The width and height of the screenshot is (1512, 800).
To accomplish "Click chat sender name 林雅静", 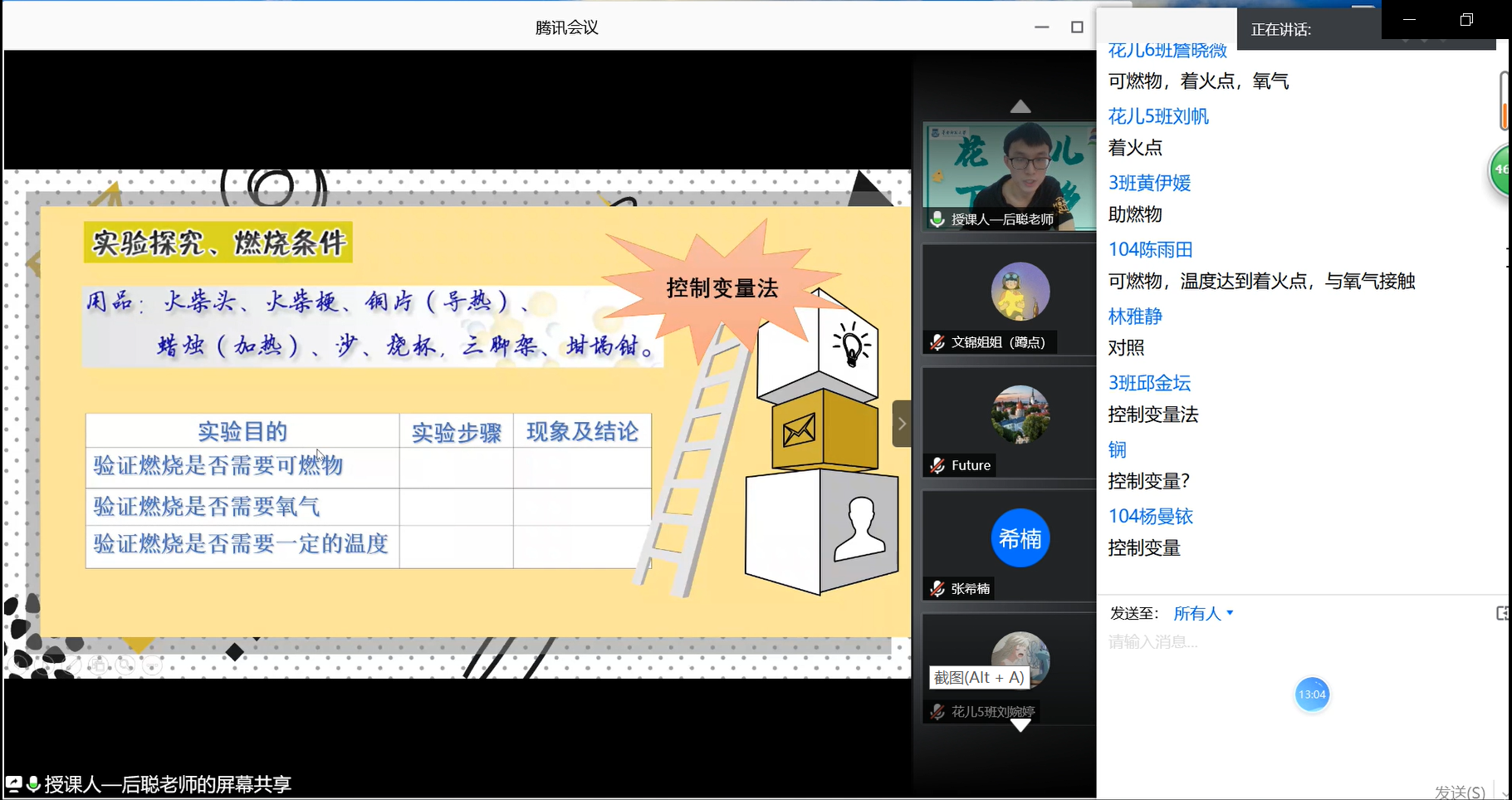I will 1135,316.
